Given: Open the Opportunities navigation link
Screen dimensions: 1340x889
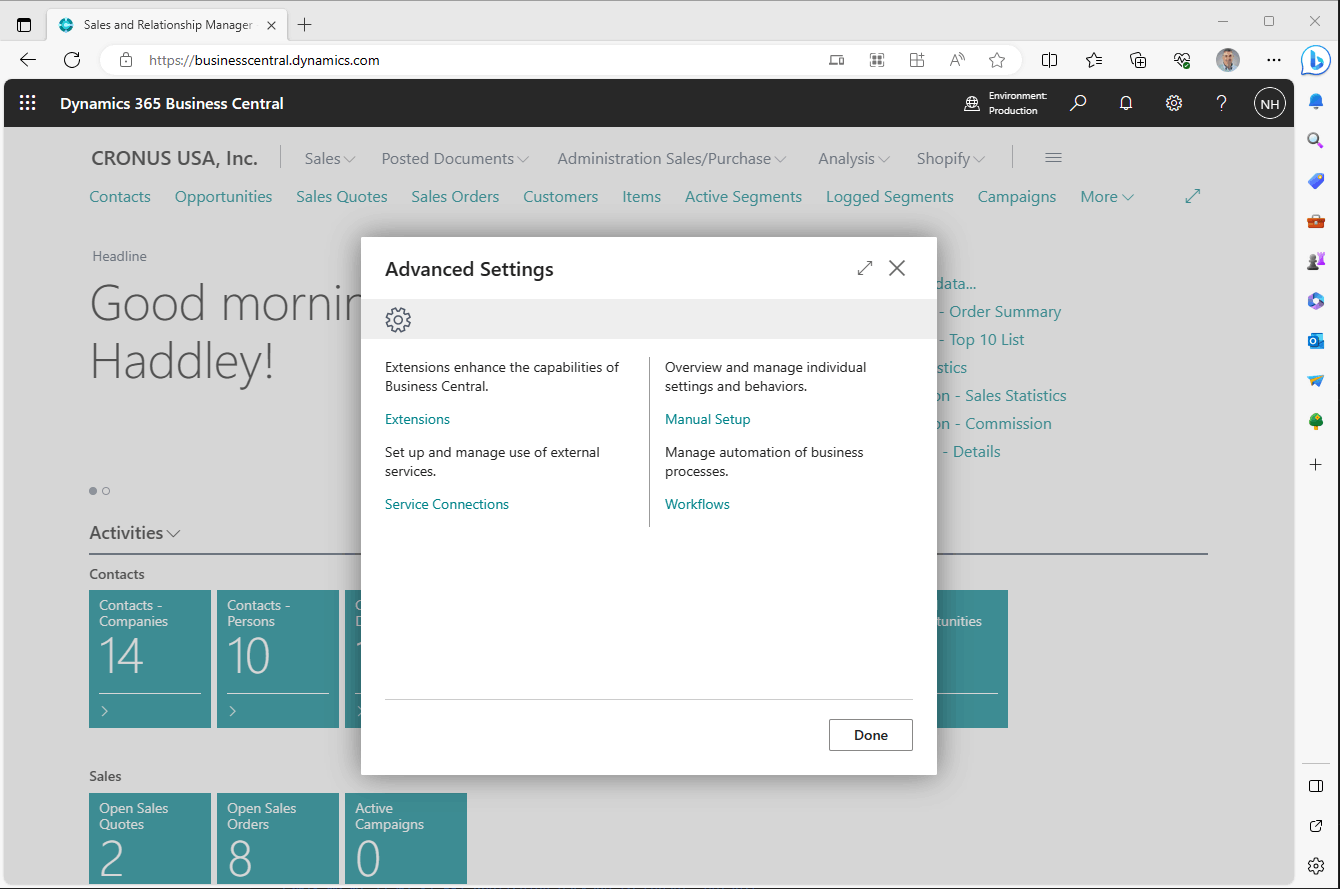Looking at the screenshot, I should pos(224,197).
